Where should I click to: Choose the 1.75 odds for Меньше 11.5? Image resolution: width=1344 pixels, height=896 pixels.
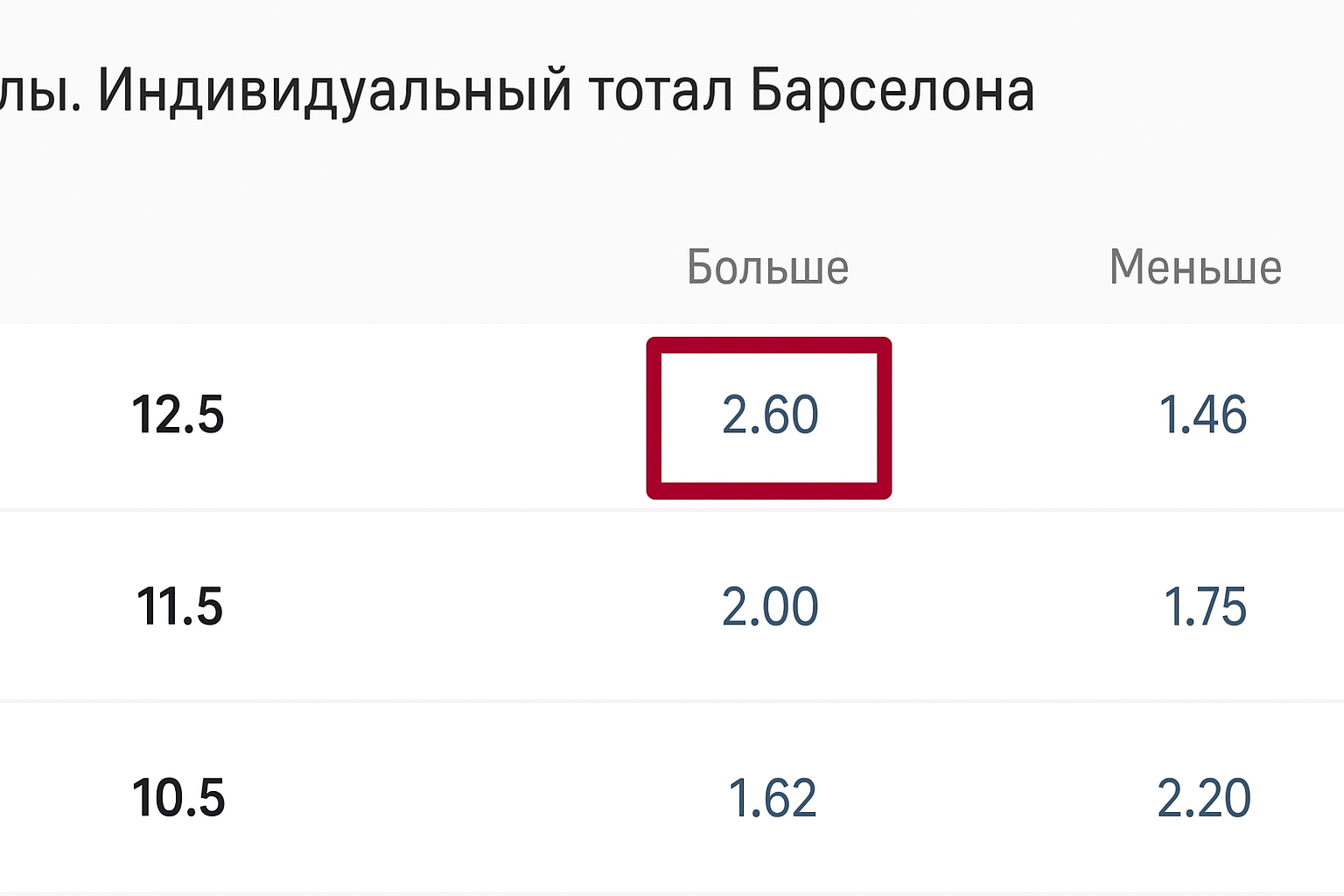tap(1204, 607)
